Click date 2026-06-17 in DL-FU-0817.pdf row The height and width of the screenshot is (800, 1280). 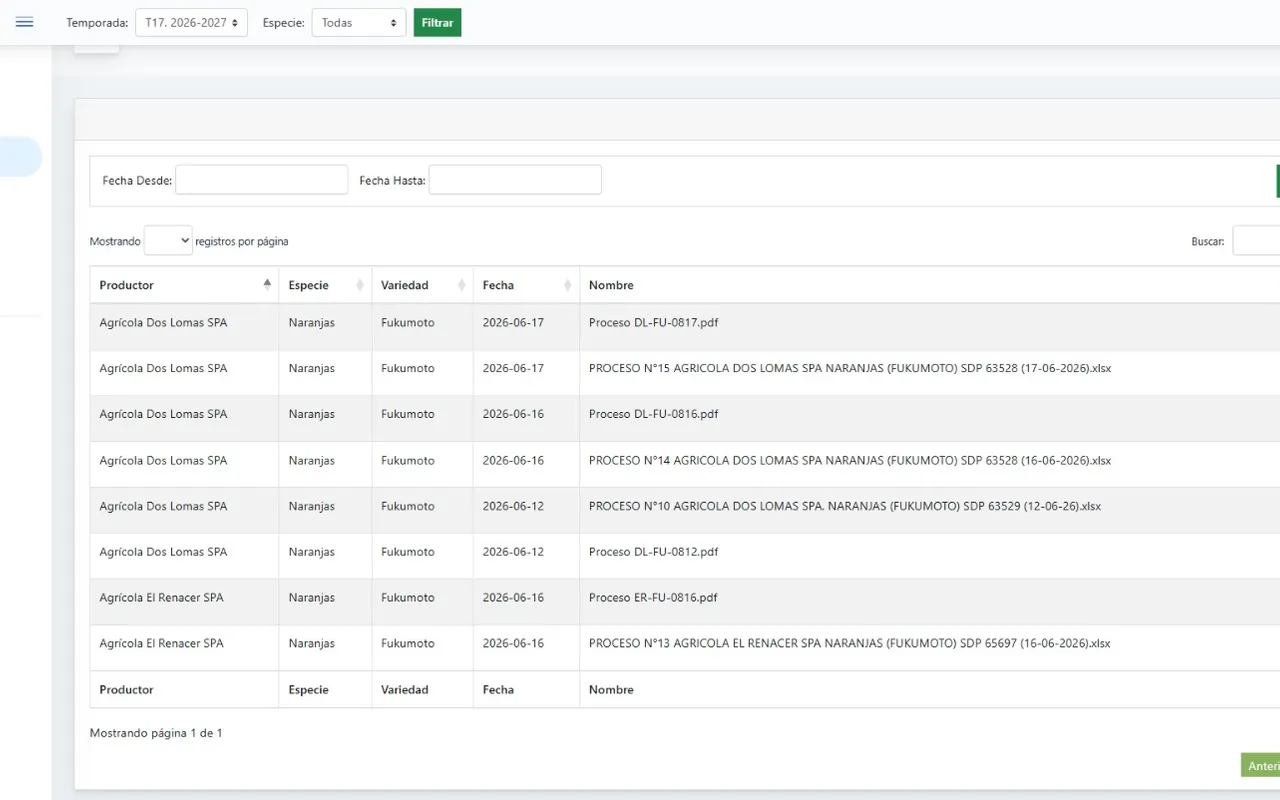point(513,323)
